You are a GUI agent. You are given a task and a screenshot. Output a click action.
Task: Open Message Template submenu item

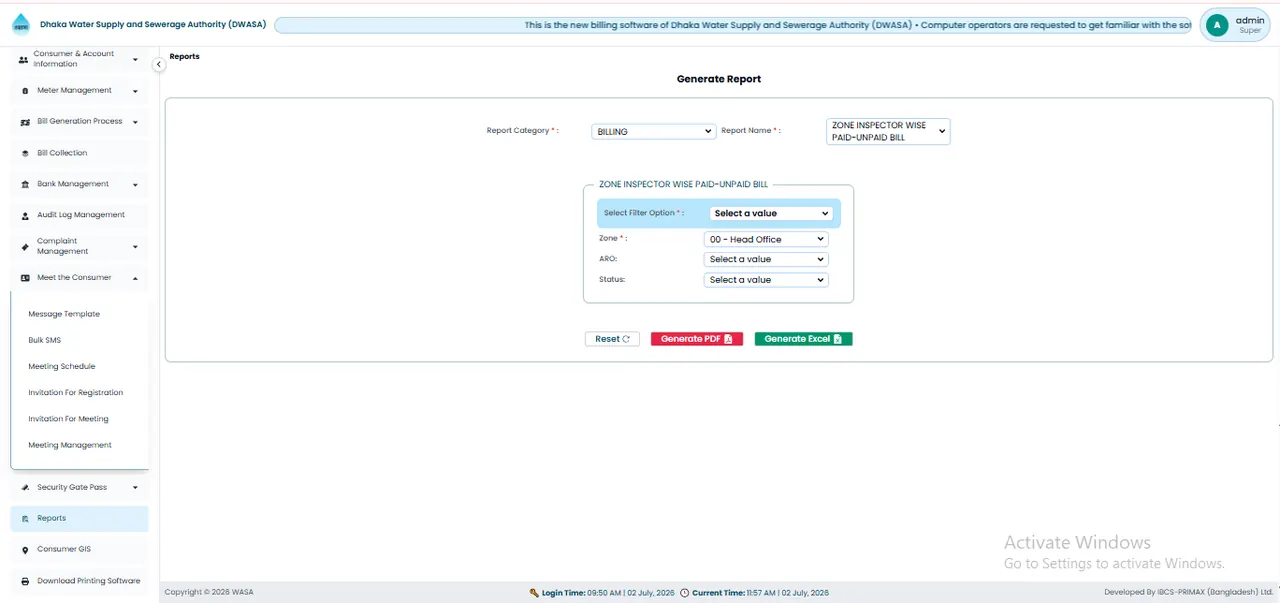point(64,314)
